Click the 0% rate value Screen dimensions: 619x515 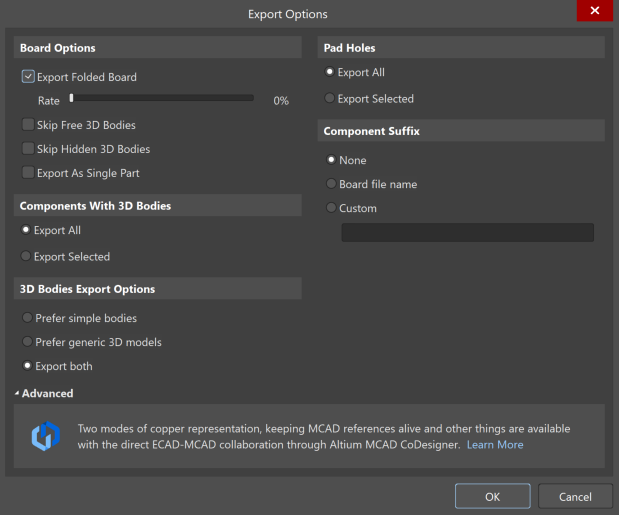tap(281, 101)
